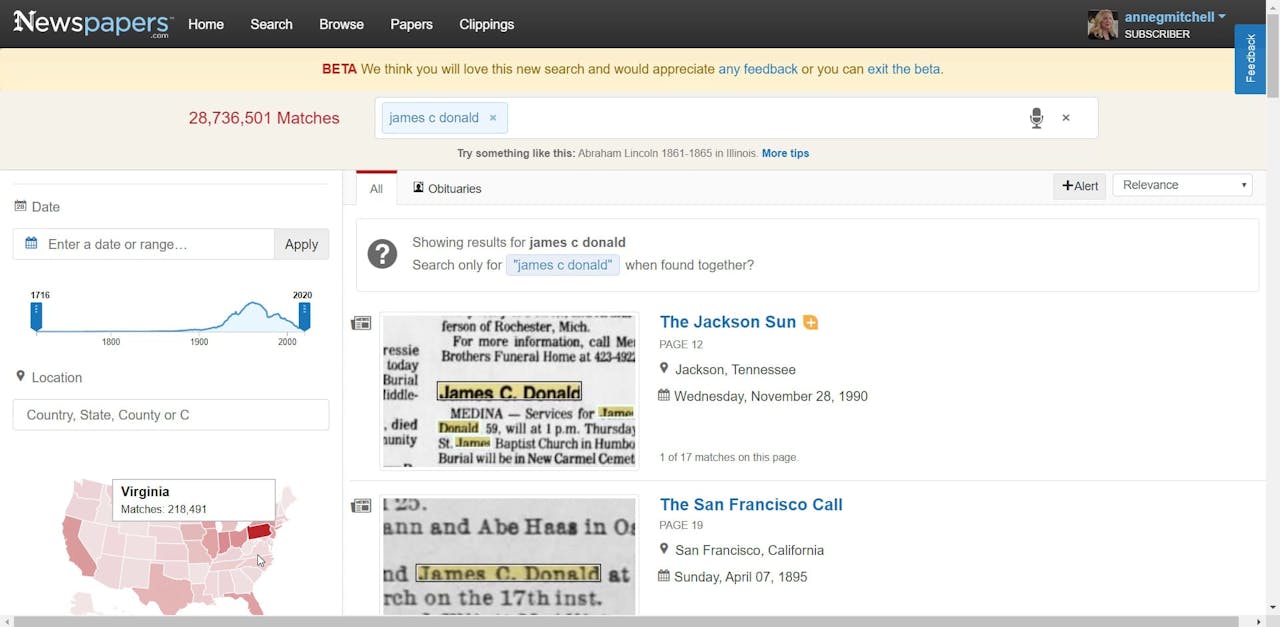Image resolution: width=1280 pixels, height=627 pixels.
Task: Switch to the Obituaries tab
Action: pyautogui.click(x=454, y=188)
